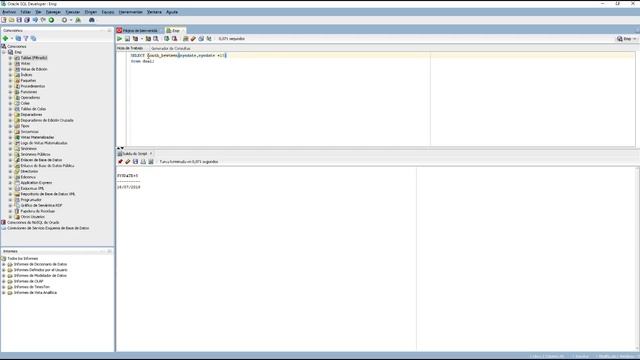
Task: Clear script output with the eraser icon
Action: coord(128,162)
